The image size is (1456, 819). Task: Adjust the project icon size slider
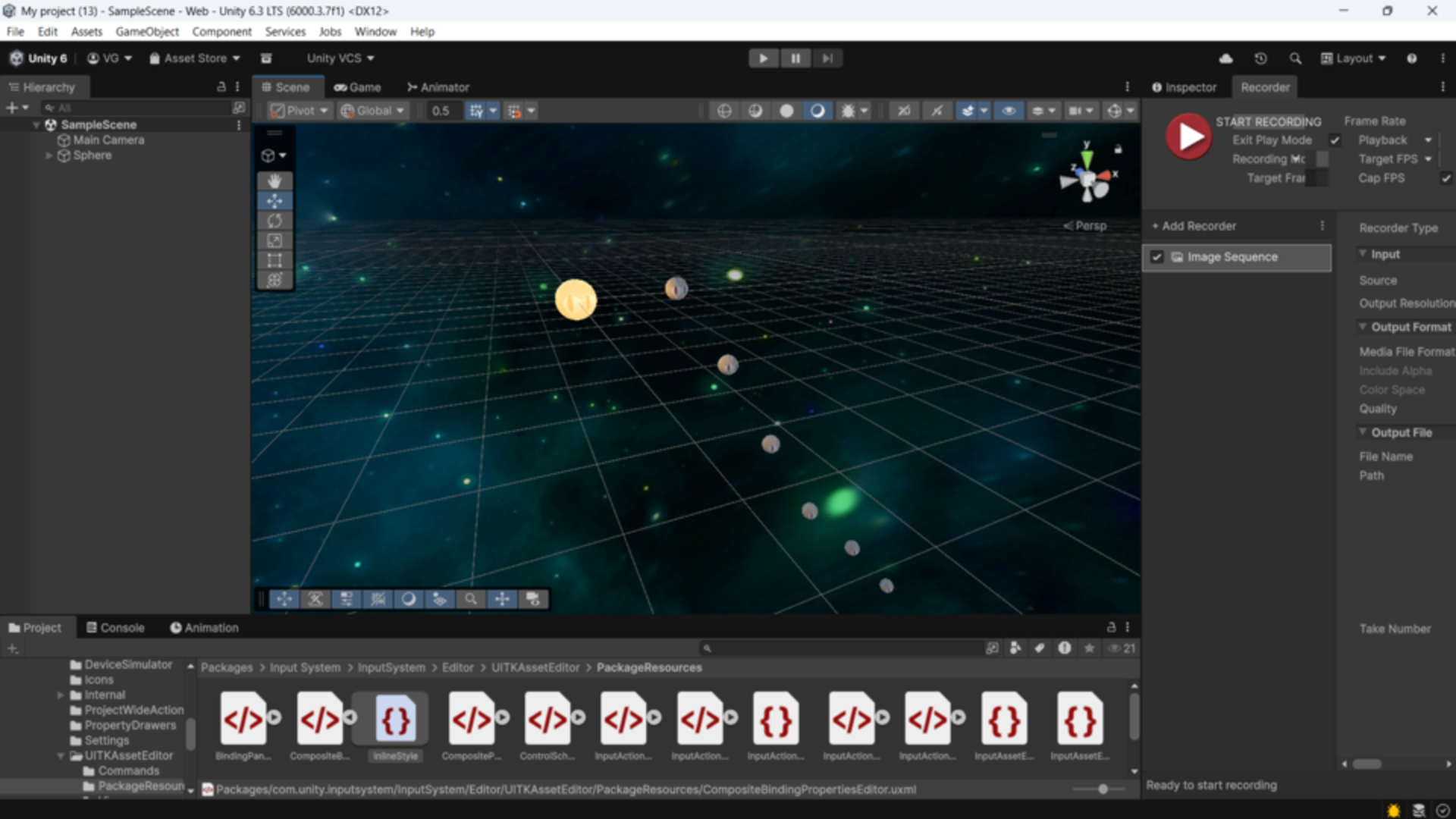click(x=1103, y=789)
